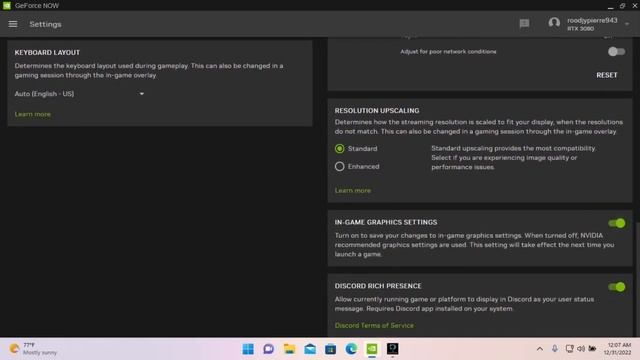Screen dimensions: 640x360
Task: Open the feedback message icon
Action: [x=524, y=24]
